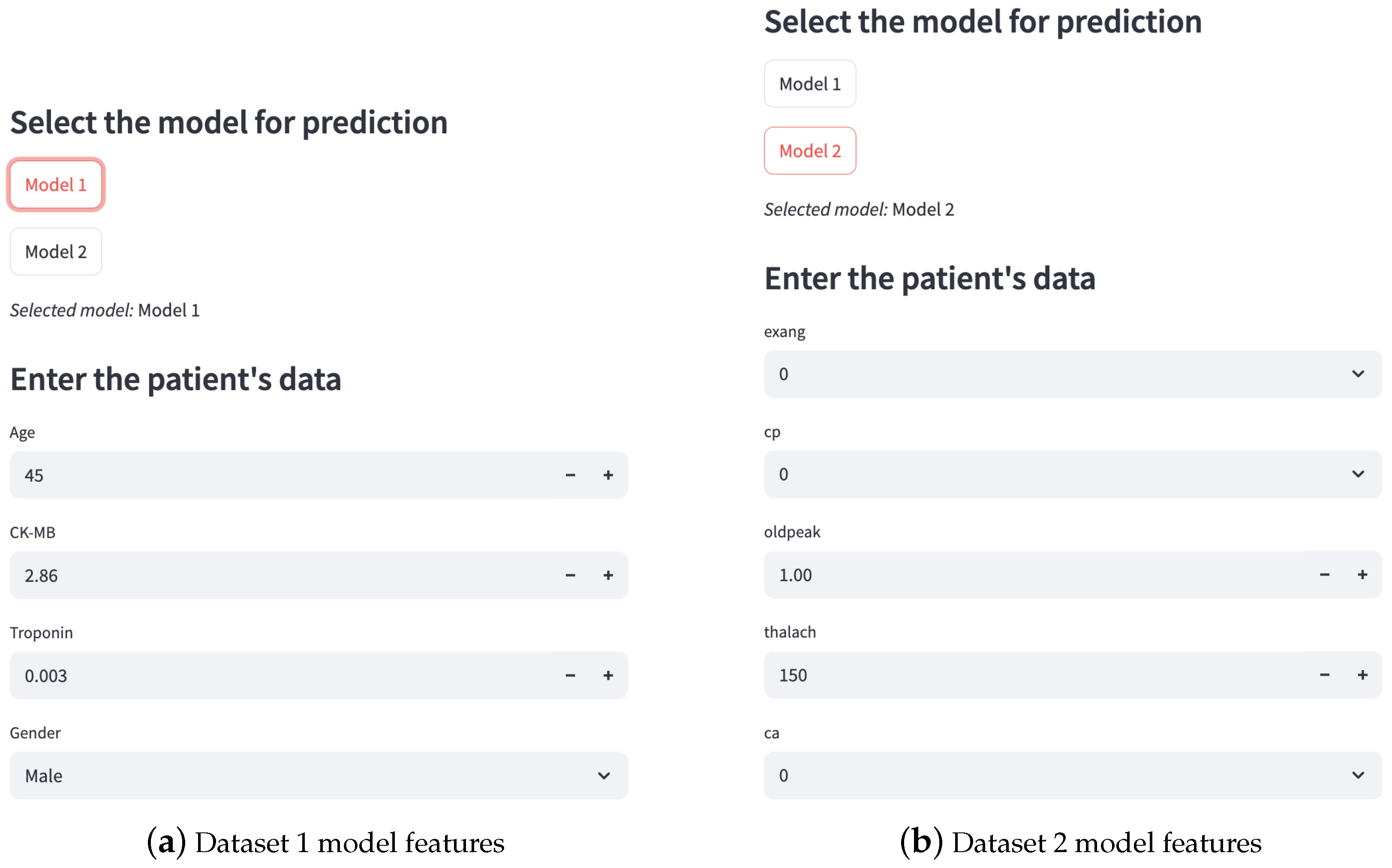The image size is (1392, 868).
Task: Click into the Age number field
Action: pyautogui.click(x=281, y=475)
